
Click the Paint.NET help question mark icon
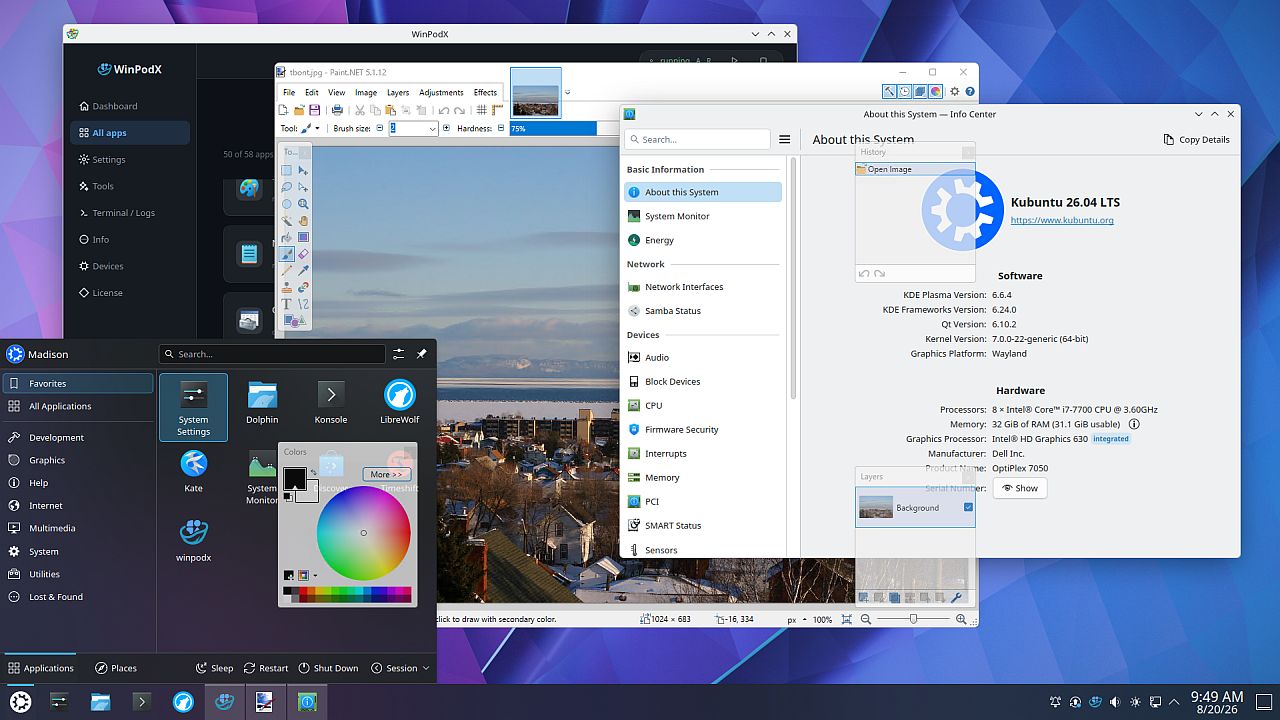[970, 91]
